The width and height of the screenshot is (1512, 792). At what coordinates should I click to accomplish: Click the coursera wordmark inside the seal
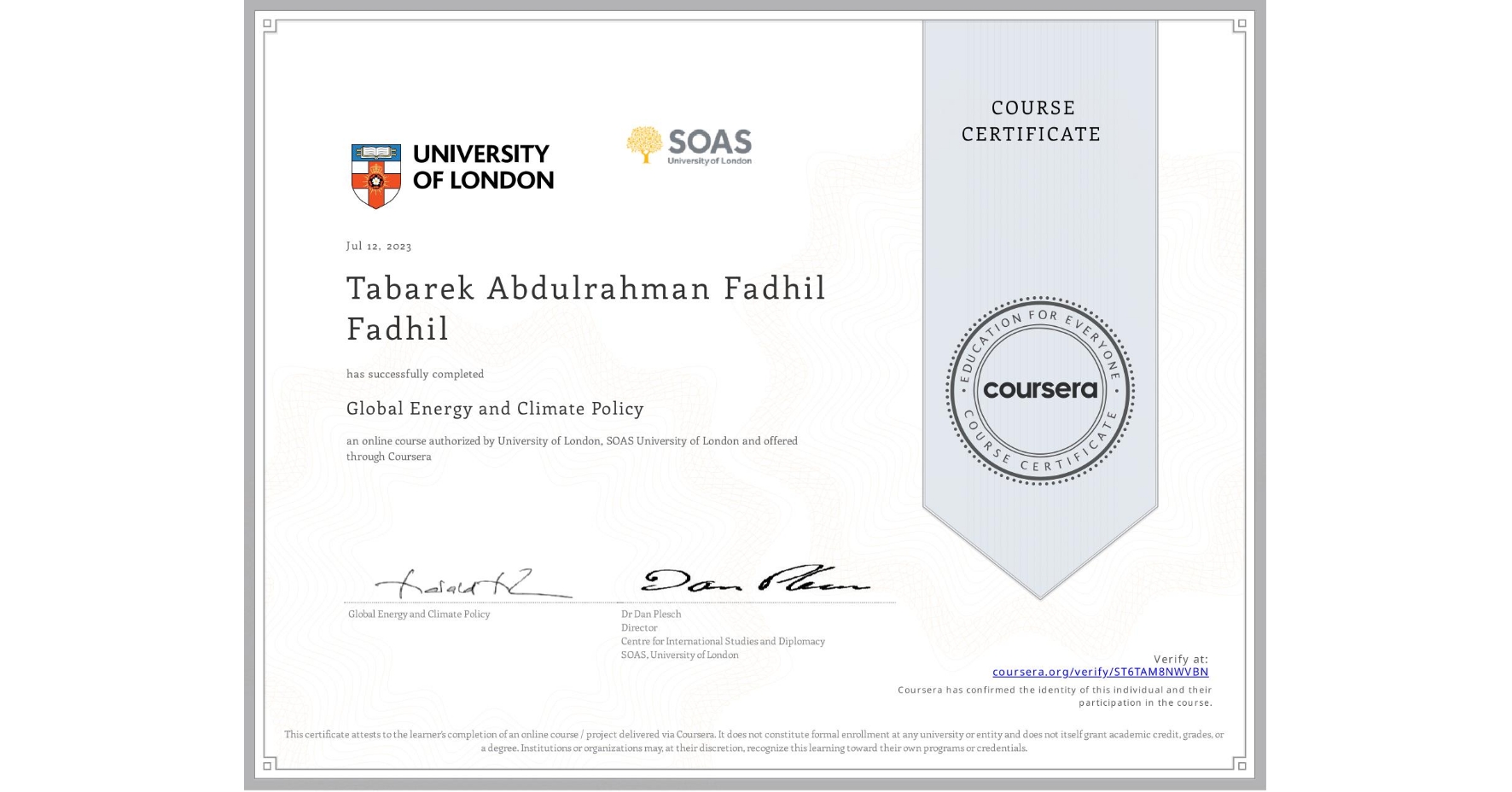[x=1039, y=389]
